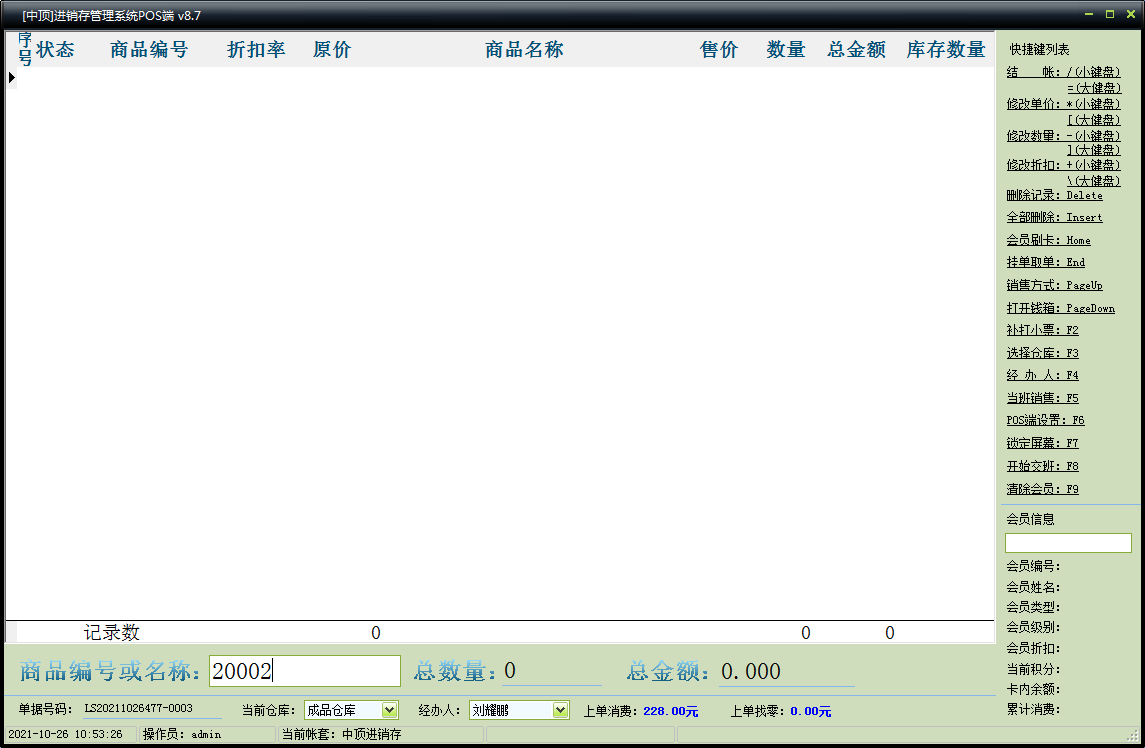The image size is (1145, 748).
Task: Maximize the POS window
Action: point(1110,15)
